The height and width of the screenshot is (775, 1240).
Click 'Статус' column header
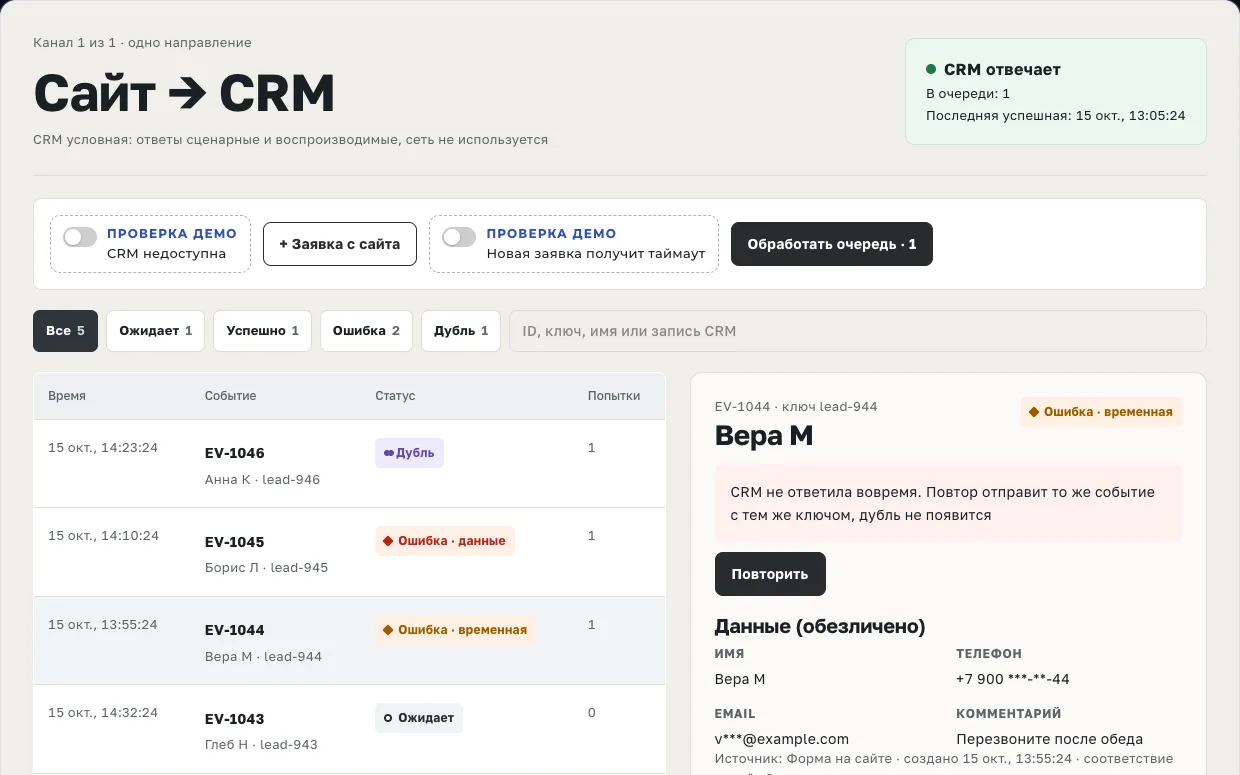tap(395, 396)
